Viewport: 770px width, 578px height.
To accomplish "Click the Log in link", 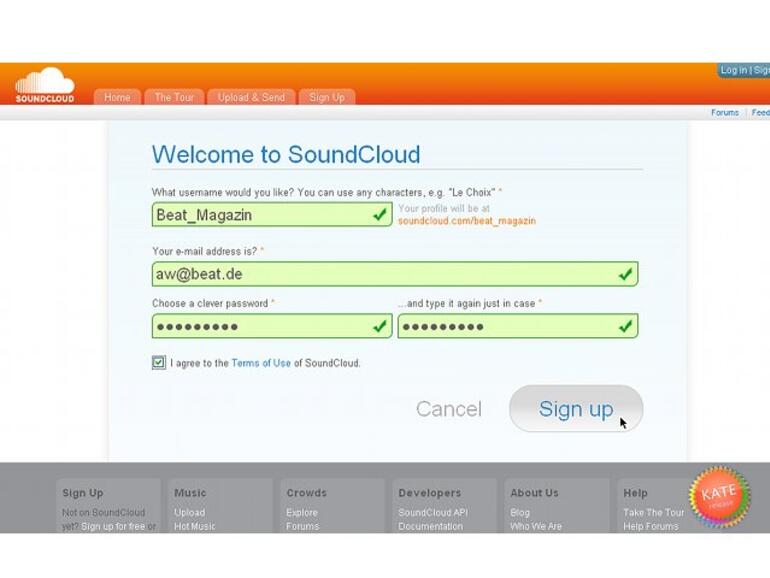I will (733, 71).
